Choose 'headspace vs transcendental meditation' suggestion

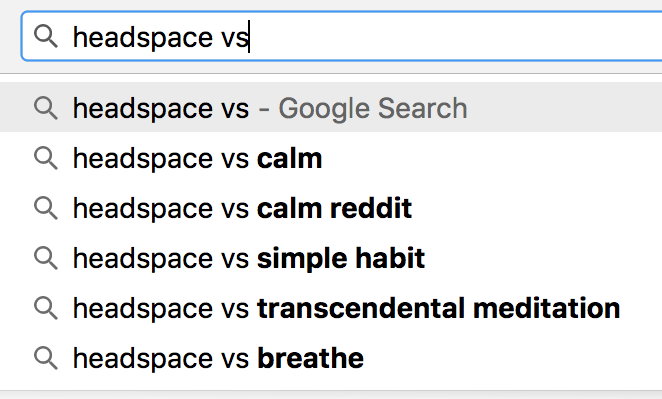point(331,308)
